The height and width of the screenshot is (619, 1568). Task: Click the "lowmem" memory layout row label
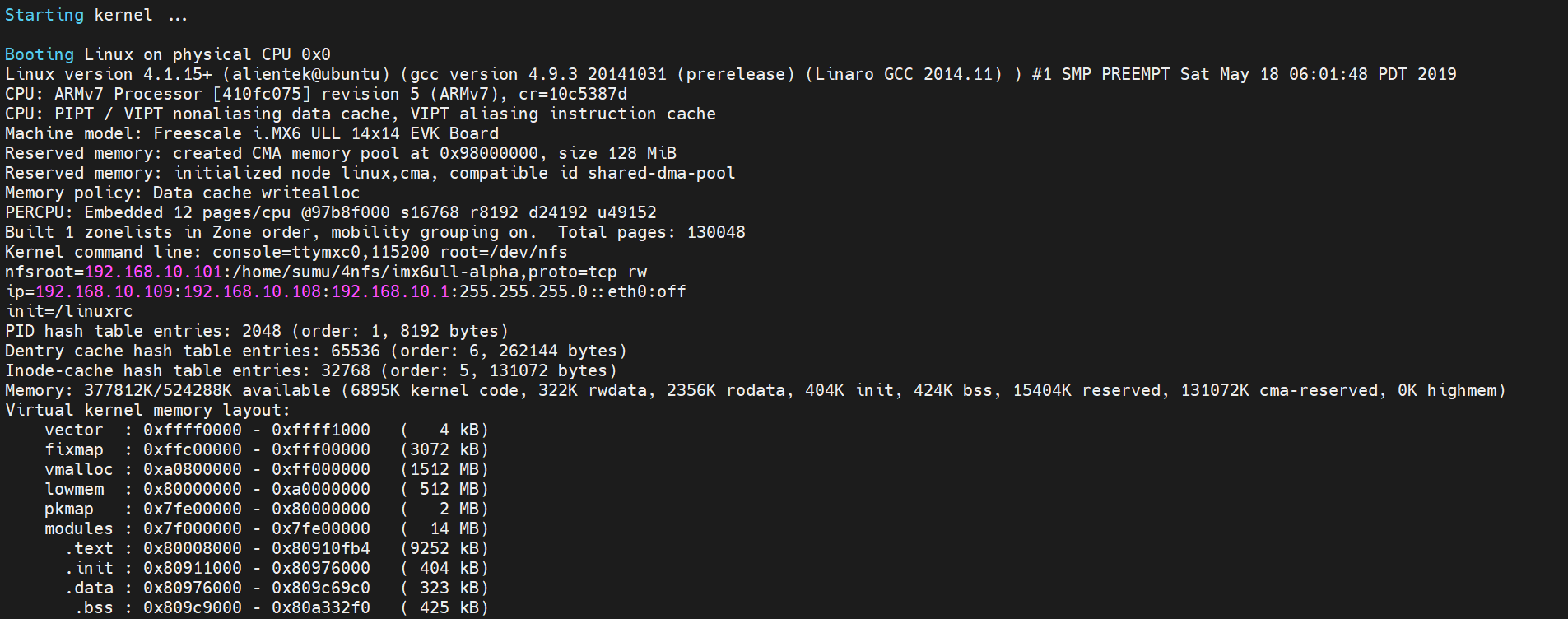click(x=74, y=489)
